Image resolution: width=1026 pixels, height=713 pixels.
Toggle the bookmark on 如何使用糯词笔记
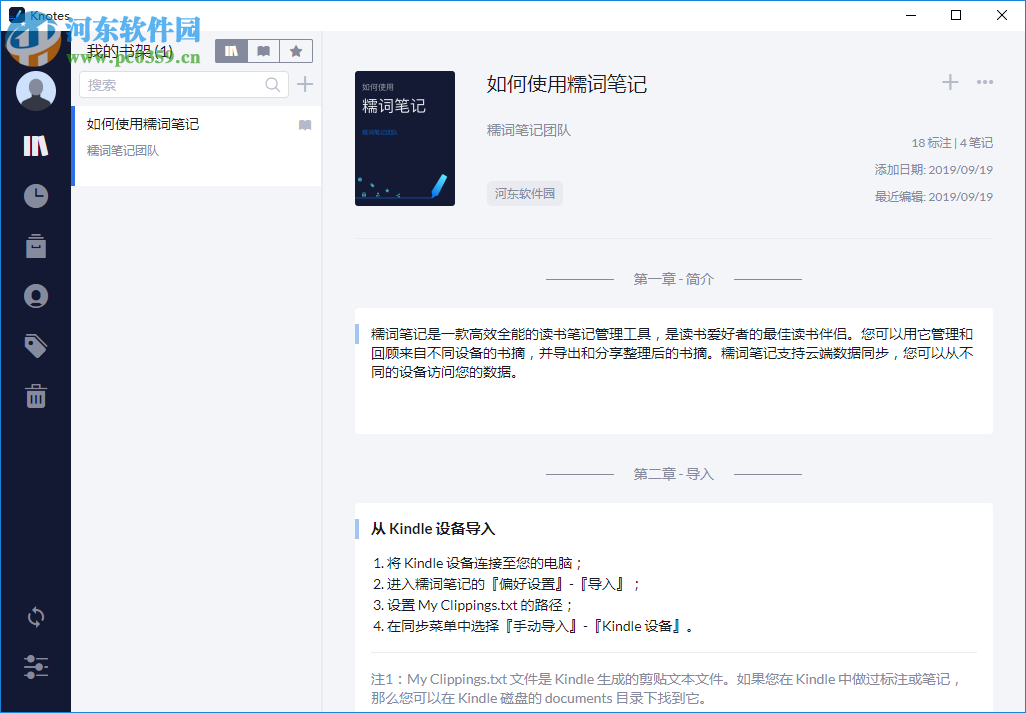(x=304, y=124)
